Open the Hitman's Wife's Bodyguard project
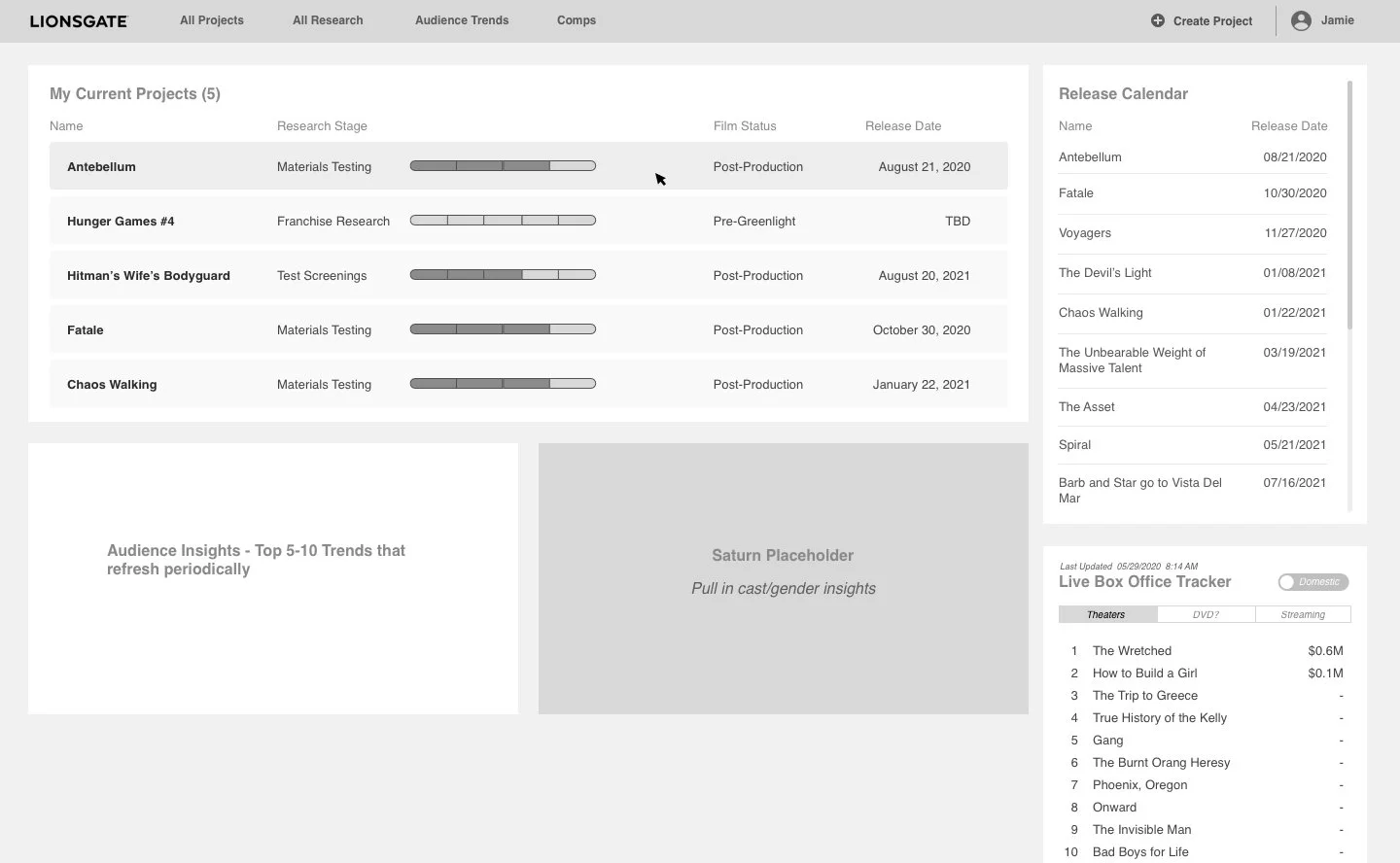This screenshot has width=1400, height=863. tap(529, 275)
